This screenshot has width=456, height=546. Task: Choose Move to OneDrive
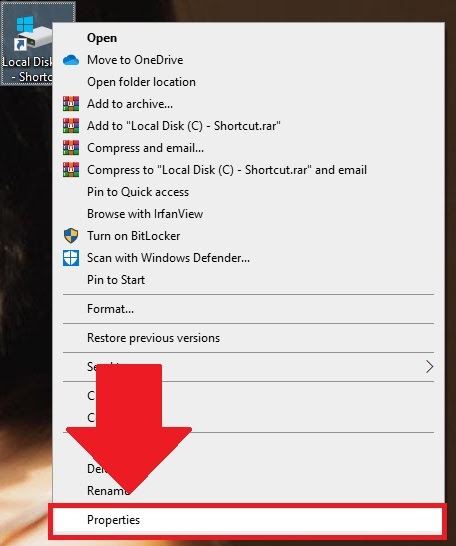[249, 60]
